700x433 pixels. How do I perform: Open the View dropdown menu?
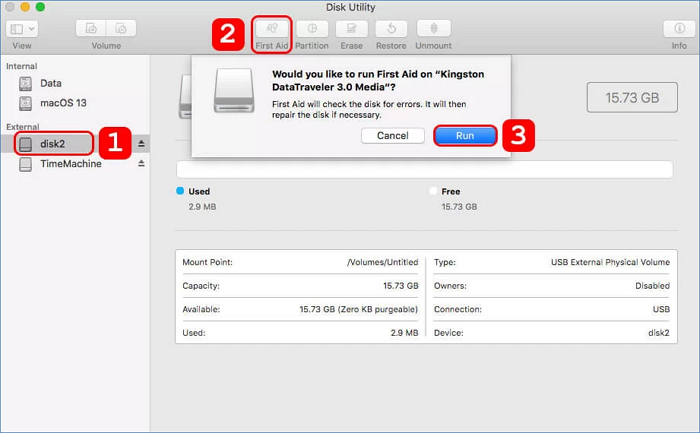[21, 30]
